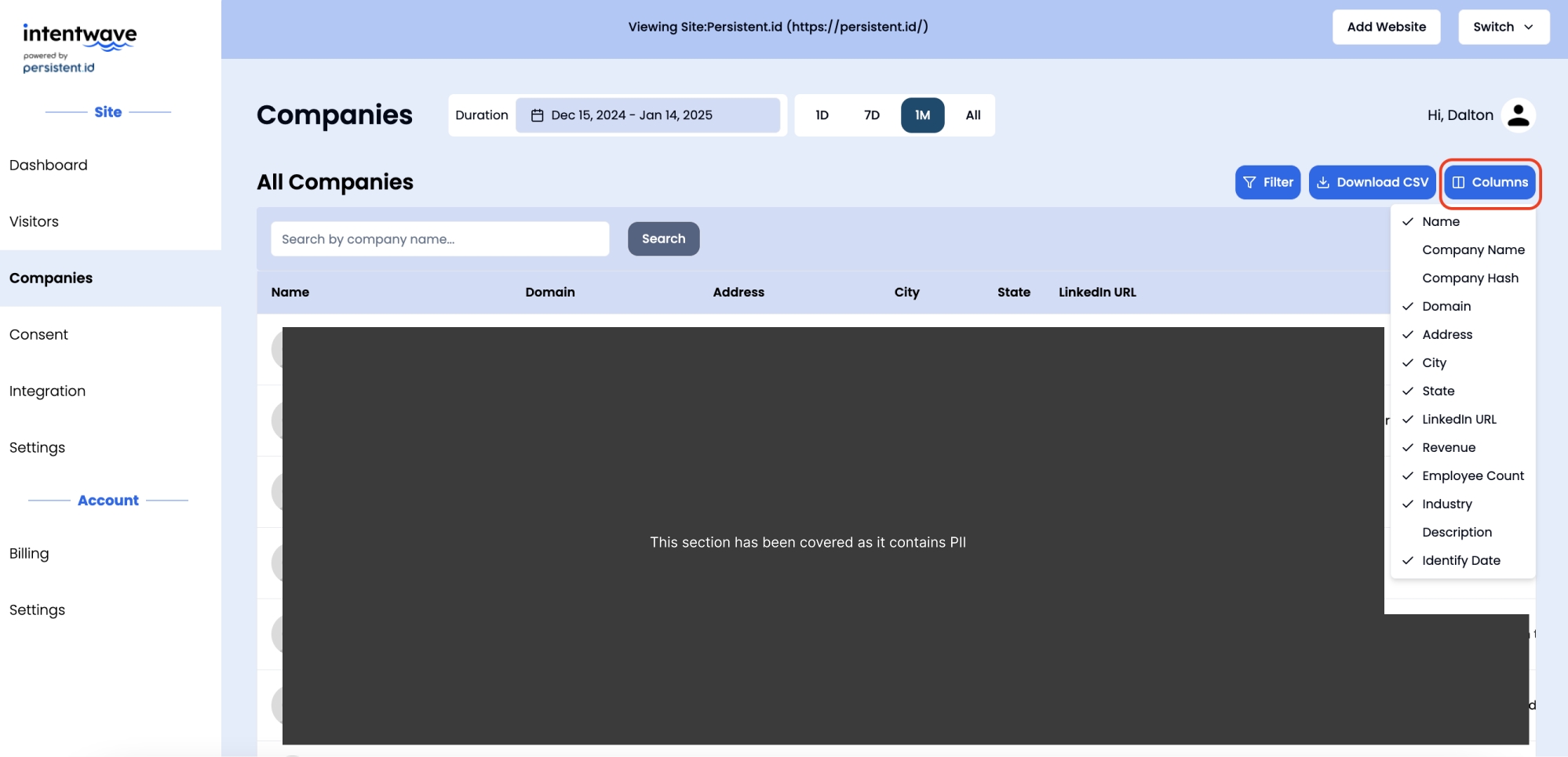Toggle the Description column on
Screen dimensions: 1568x757
(1457, 532)
